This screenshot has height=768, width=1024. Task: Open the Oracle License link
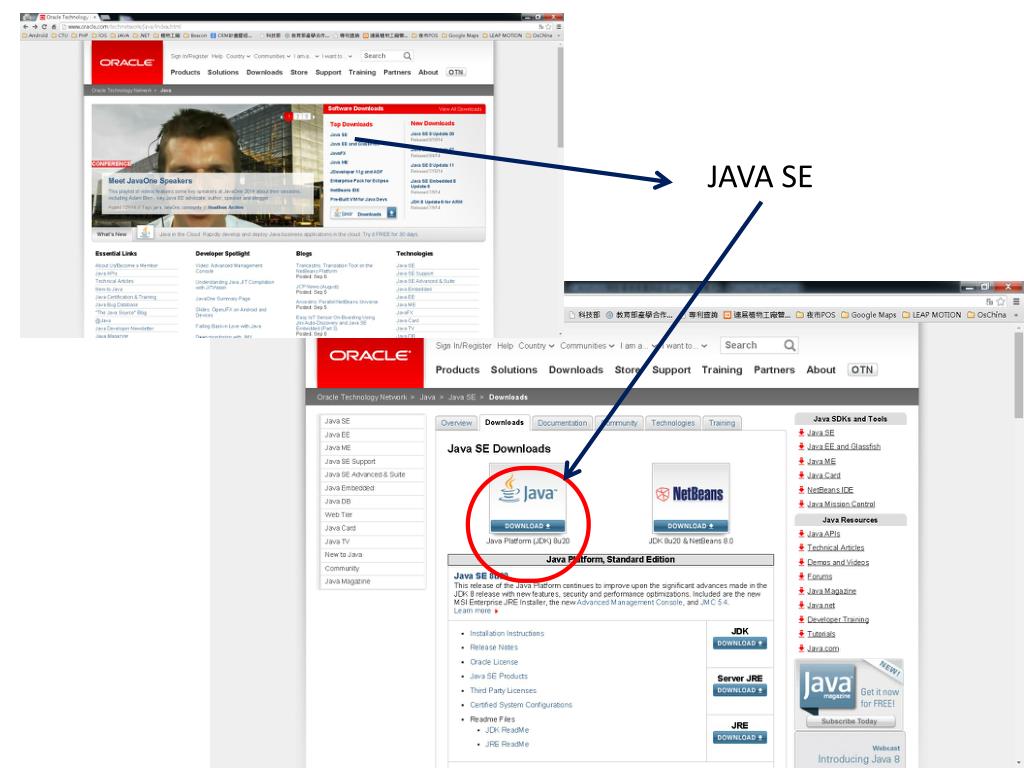(x=494, y=662)
